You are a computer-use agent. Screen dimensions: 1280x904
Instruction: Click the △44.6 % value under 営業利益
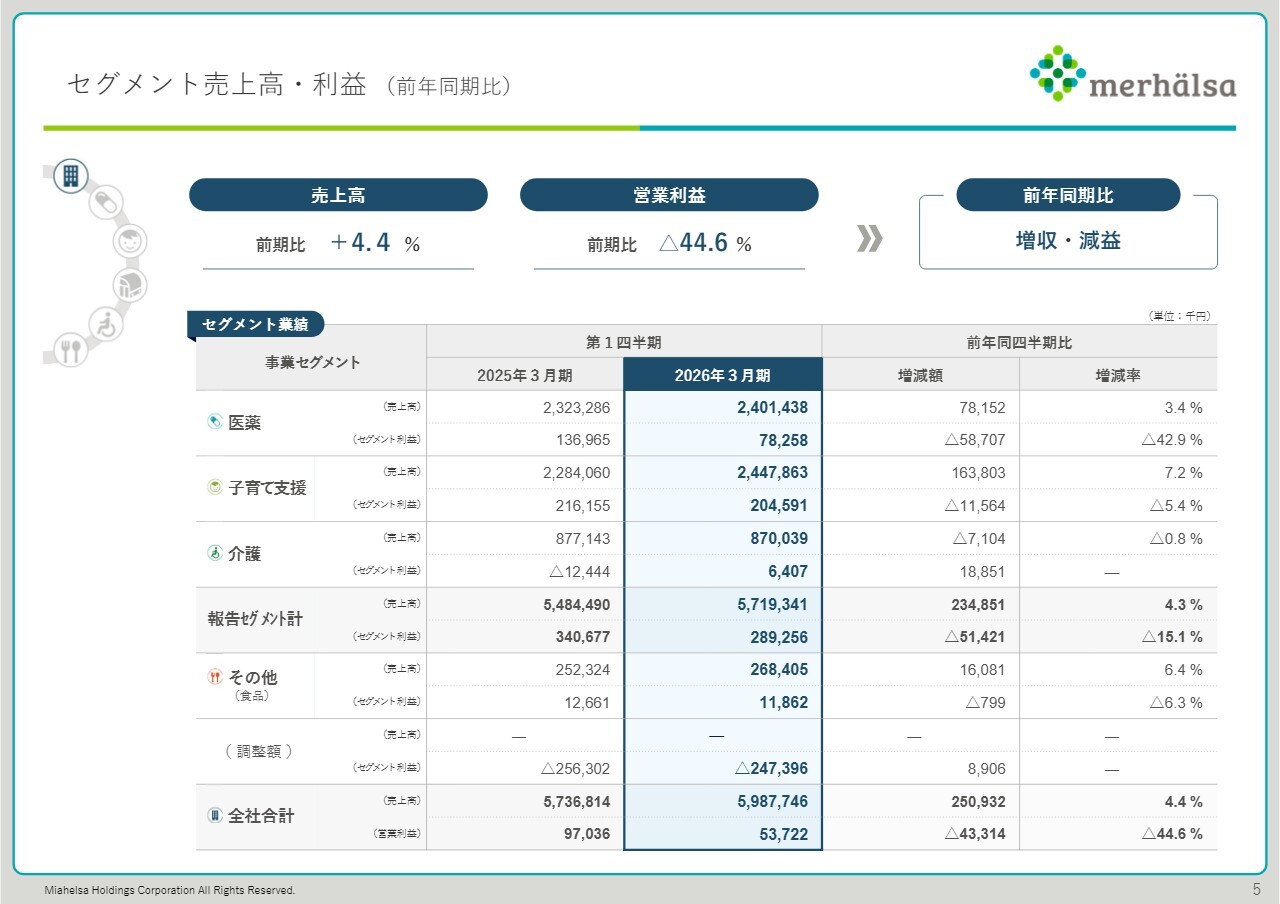[705, 243]
